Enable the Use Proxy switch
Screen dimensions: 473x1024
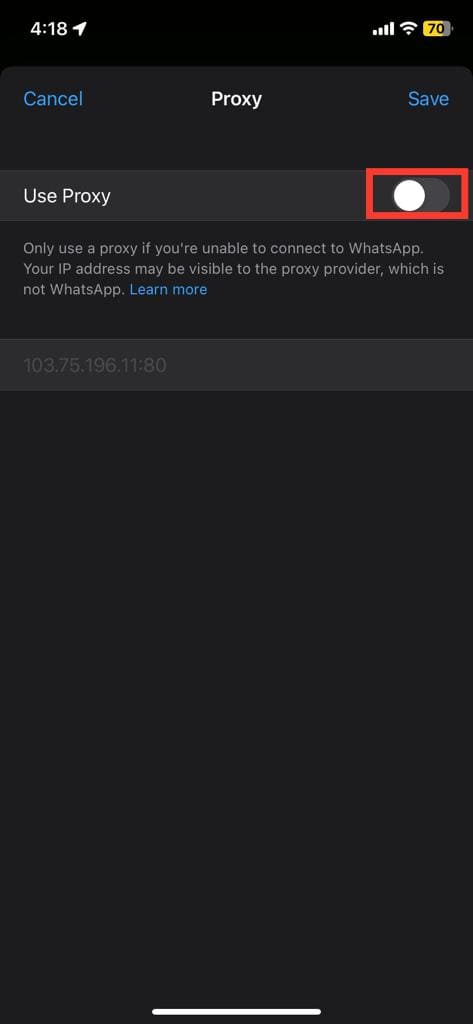click(421, 196)
